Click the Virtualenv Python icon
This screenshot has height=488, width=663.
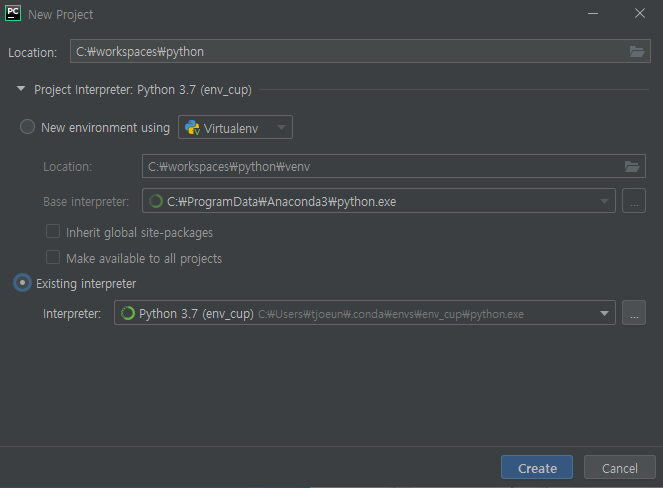(192, 127)
